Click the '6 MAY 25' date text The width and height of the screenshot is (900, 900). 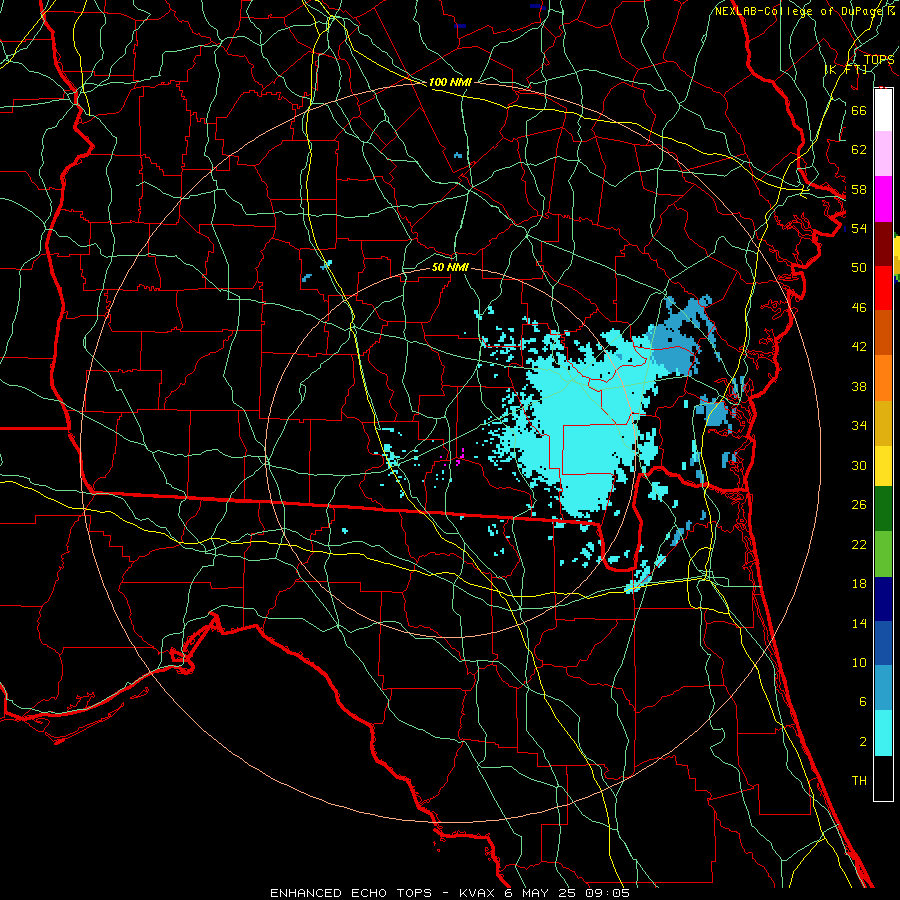coord(541,893)
